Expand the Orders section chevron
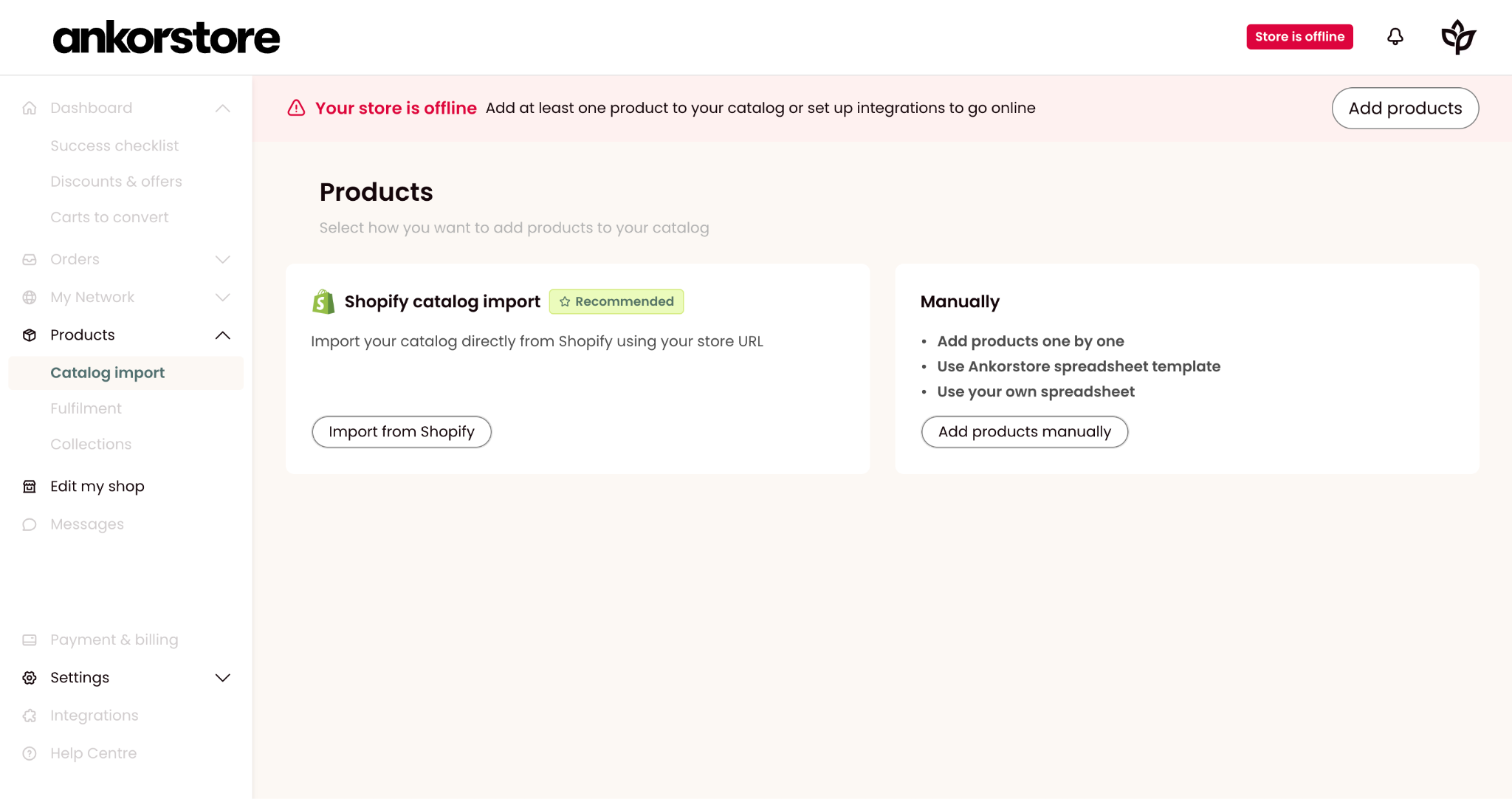This screenshot has width=1512, height=799. (x=222, y=259)
